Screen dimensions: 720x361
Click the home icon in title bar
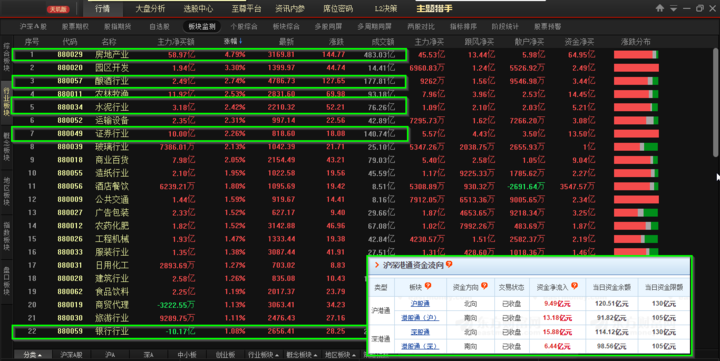(660, 8)
